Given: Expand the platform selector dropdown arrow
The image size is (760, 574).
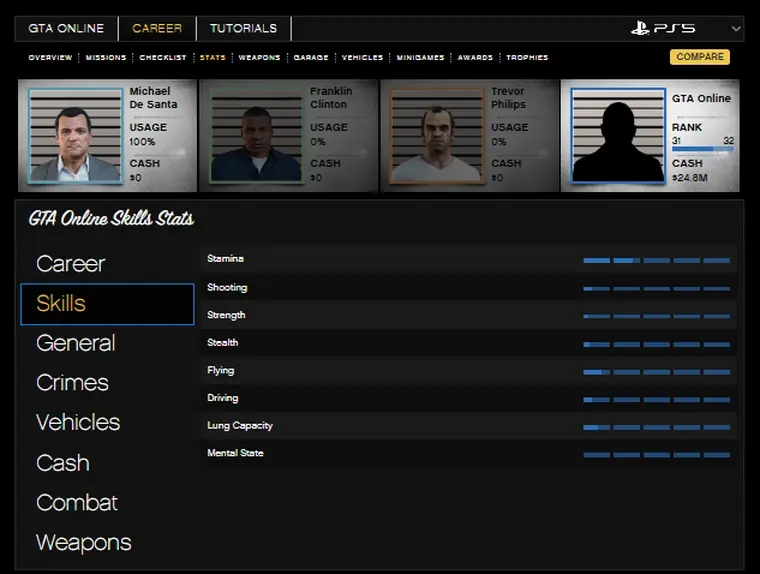Looking at the screenshot, I should 737,29.
